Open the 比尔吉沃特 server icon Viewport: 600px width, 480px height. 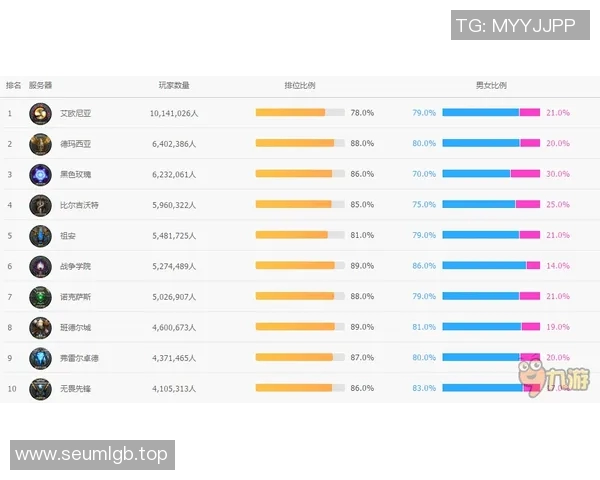click(x=40, y=205)
